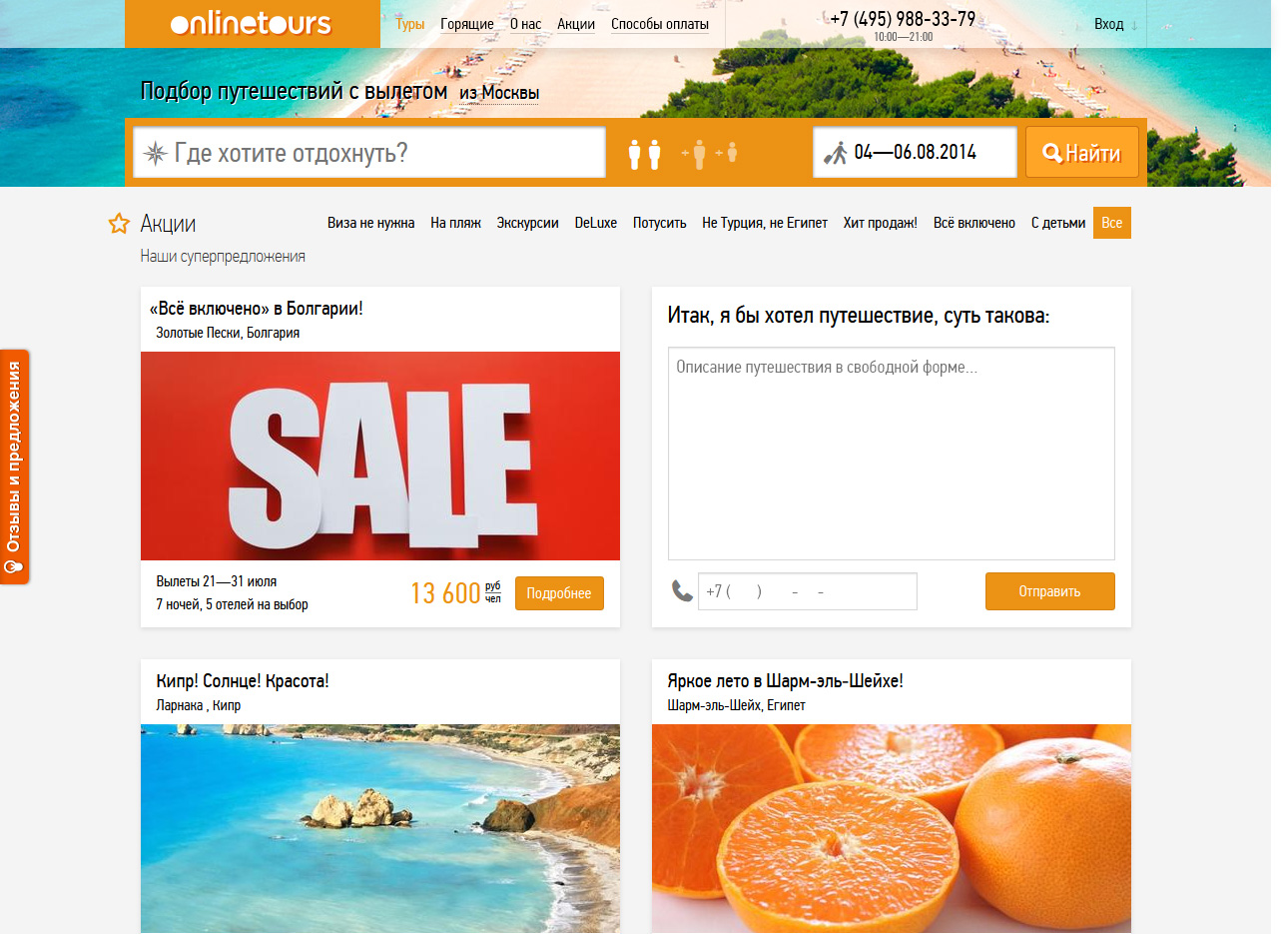This screenshot has height=934, width=1288.
Task: Open the Способы оплаты menu item
Action: pos(660,24)
